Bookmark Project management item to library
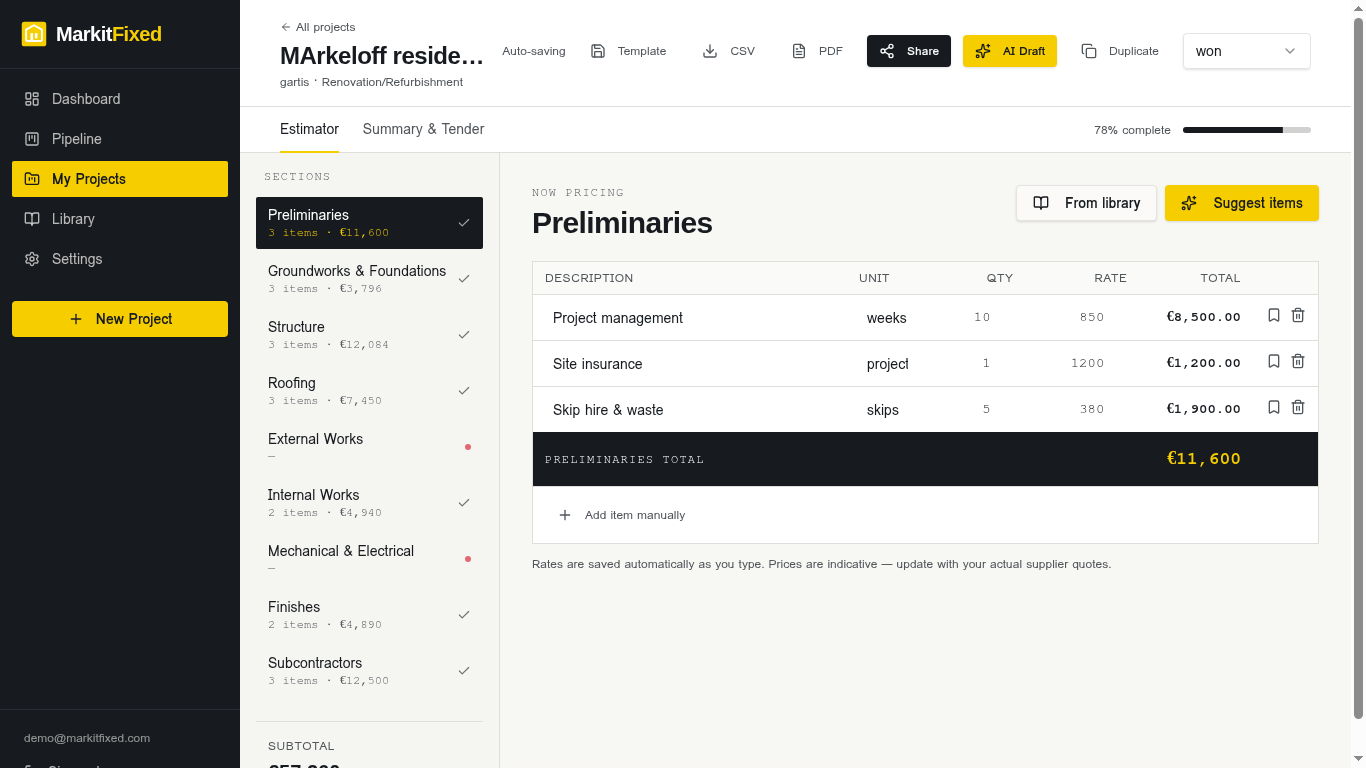 1274,315
